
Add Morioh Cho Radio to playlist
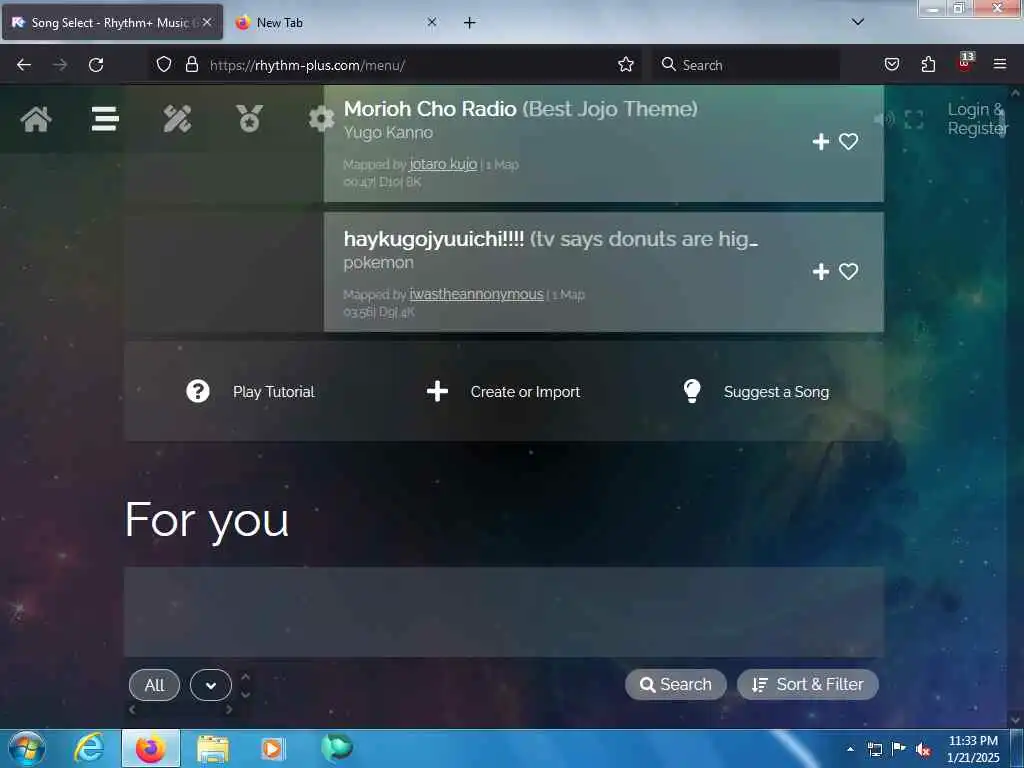tap(820, 141)
